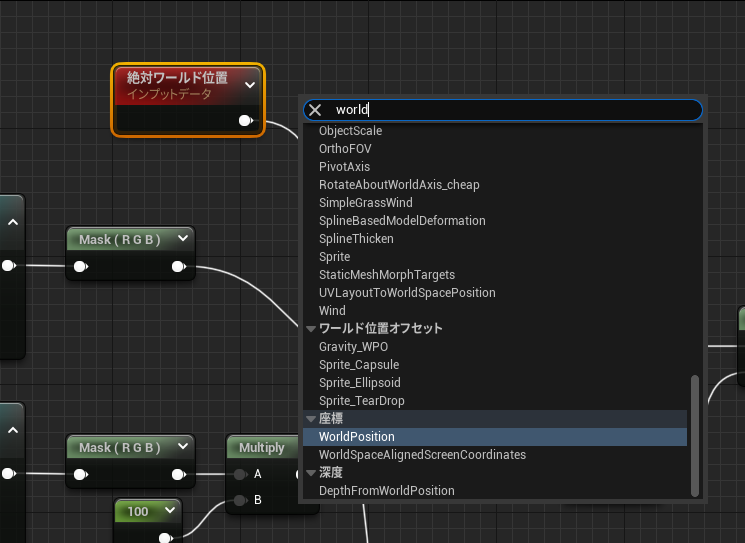Viewport: 745px width, 543px height.
Task: Click the 100 constant node output pin
Action: 165,538
